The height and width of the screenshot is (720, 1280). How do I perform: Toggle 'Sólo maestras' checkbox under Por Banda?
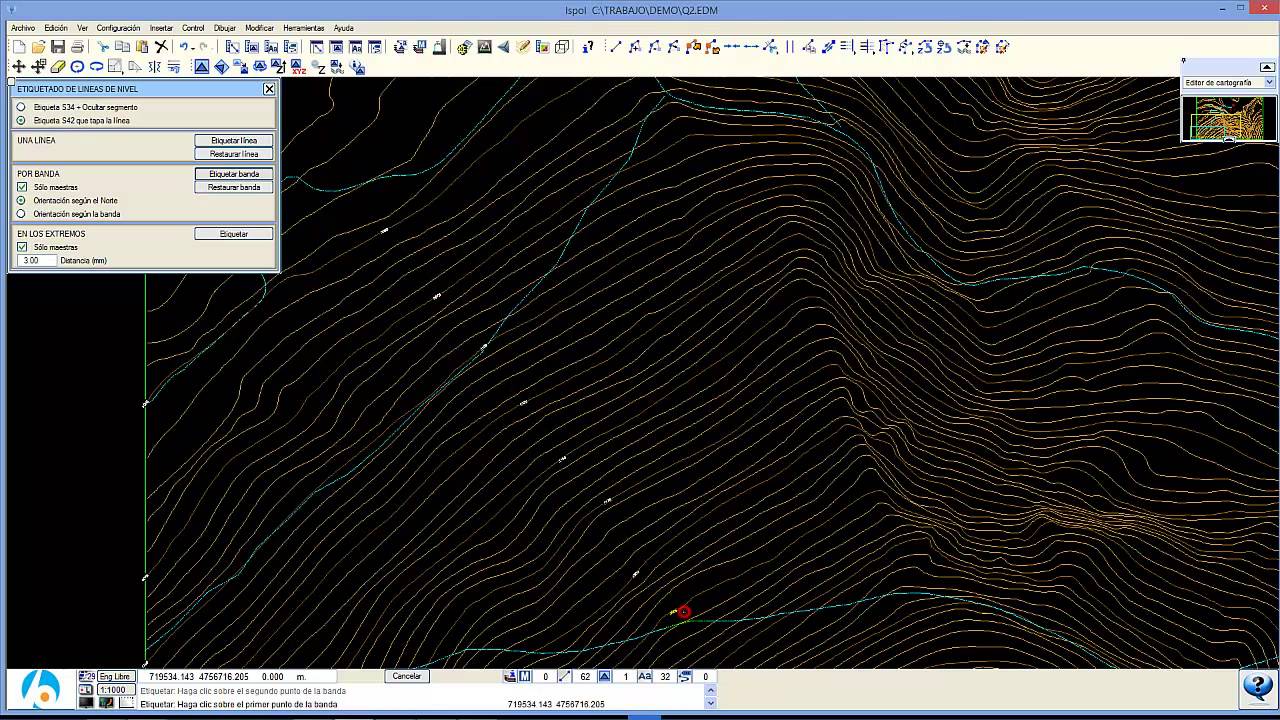click(22, 187)
